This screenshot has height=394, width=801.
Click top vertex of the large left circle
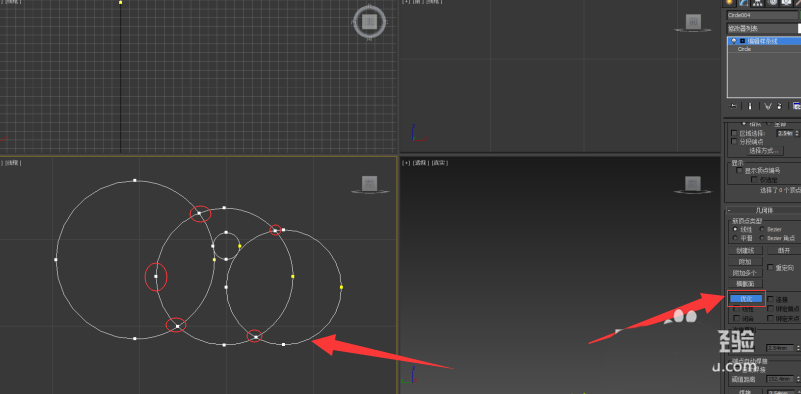pos(135,180)
